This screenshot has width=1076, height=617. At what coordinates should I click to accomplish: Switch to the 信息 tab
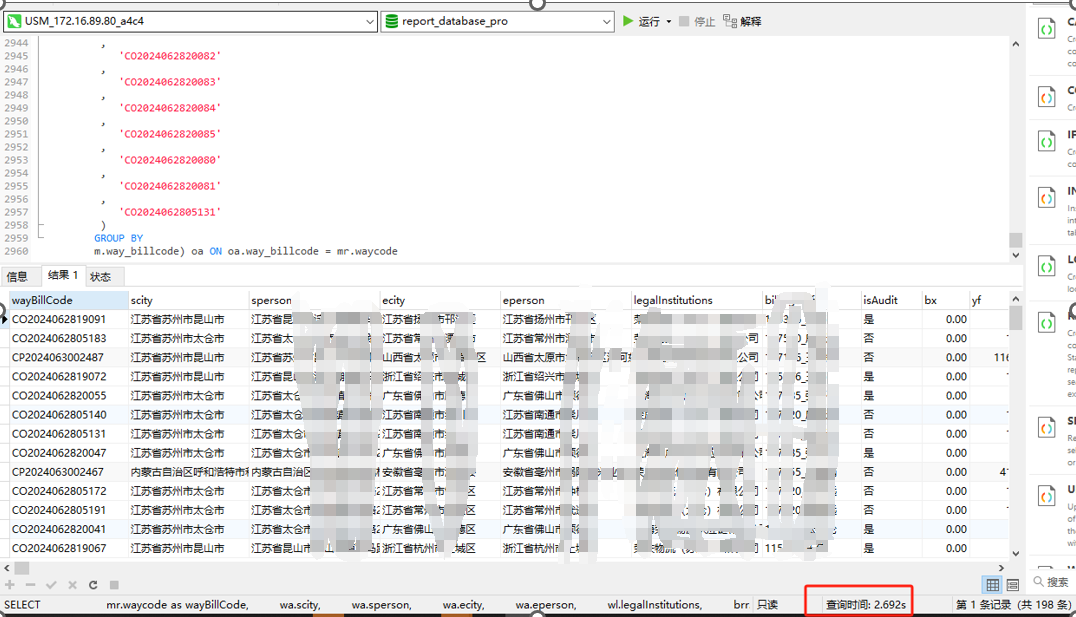(18, 277)
